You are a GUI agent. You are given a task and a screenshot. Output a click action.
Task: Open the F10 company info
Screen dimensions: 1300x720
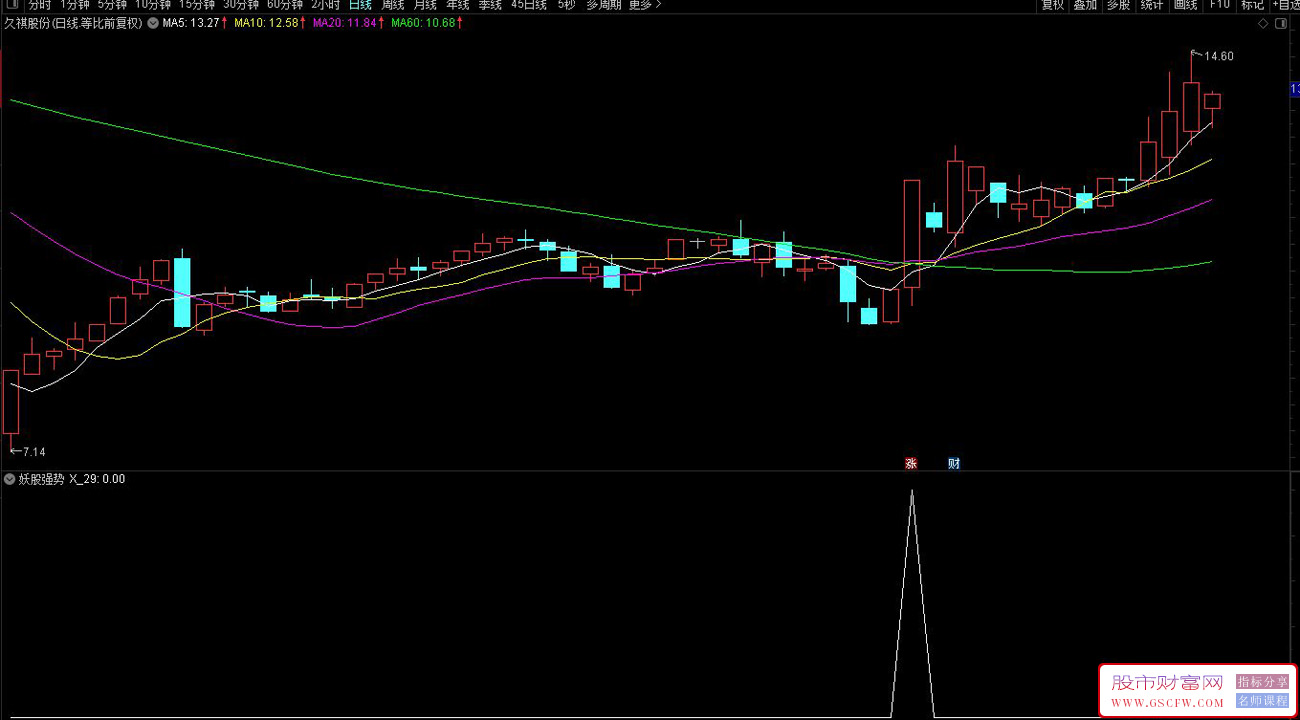[1219, 5]
